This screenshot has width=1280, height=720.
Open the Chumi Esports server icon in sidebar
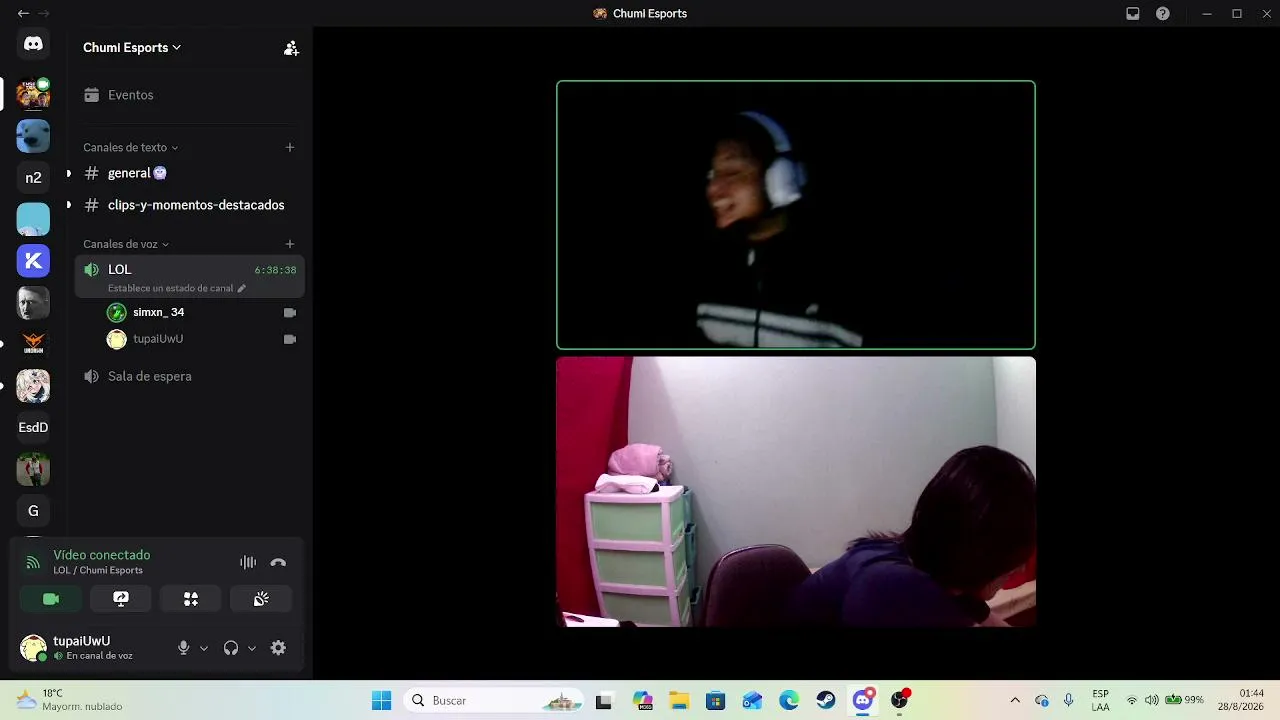33,94
